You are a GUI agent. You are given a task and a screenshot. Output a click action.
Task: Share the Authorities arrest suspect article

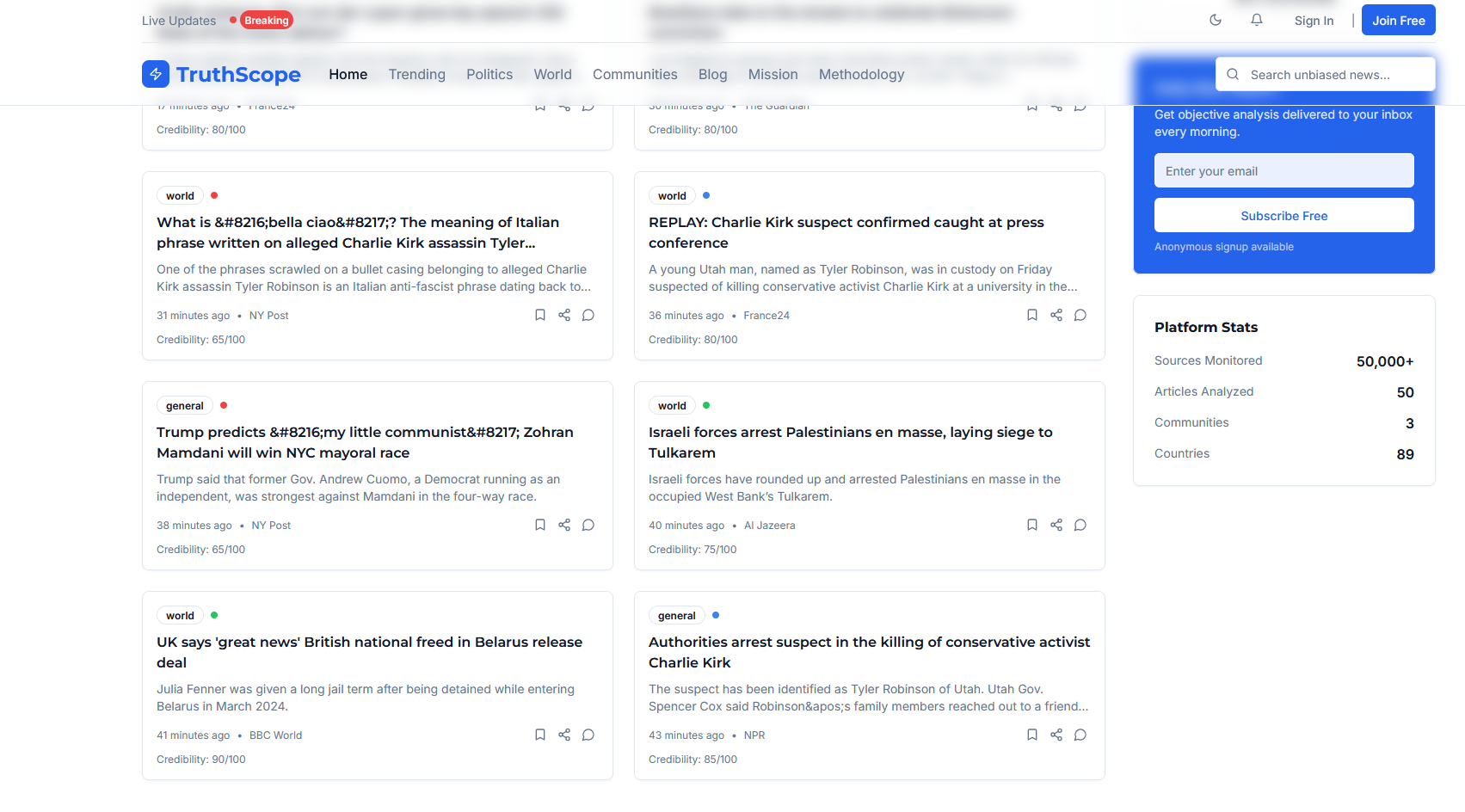[1056, 735]
